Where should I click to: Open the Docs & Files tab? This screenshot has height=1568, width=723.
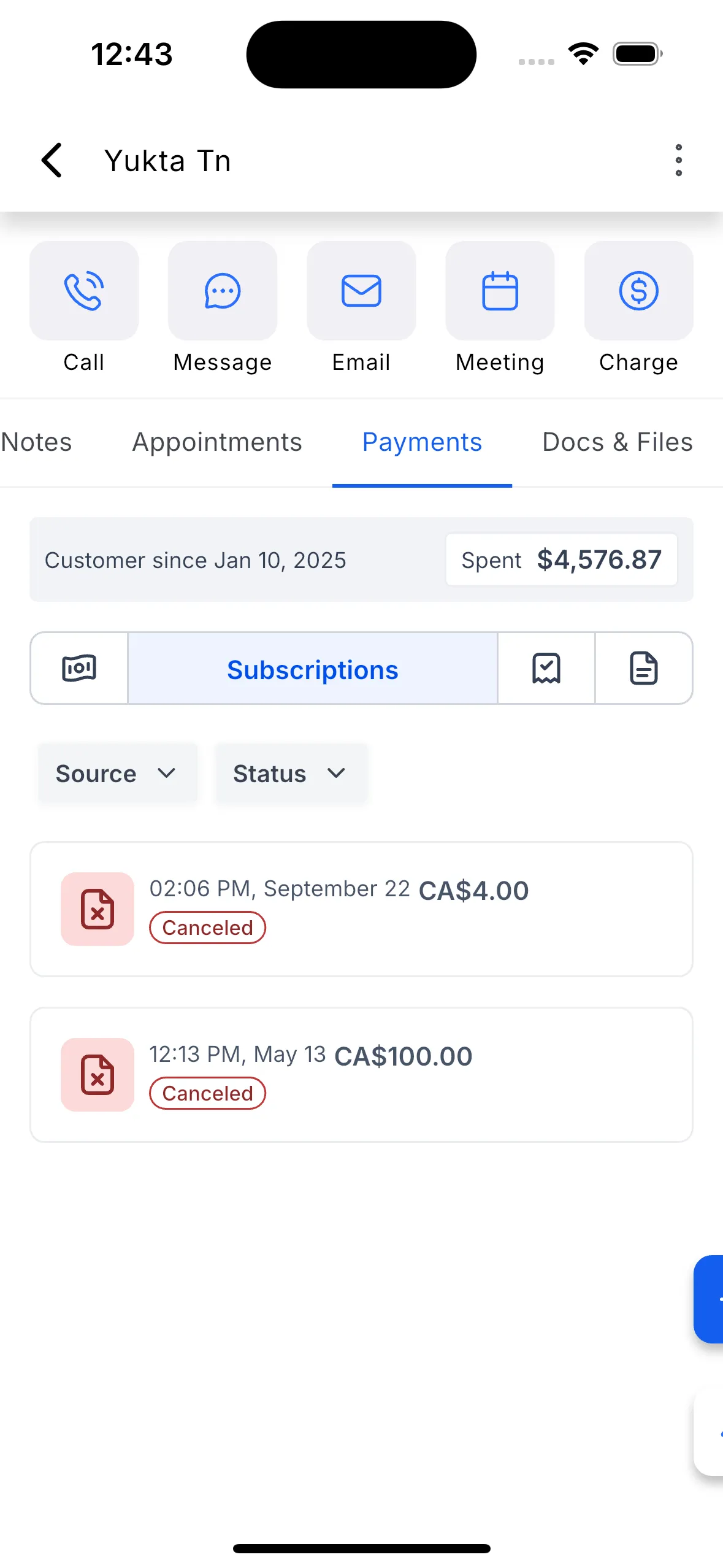click(x=617, y=442)
